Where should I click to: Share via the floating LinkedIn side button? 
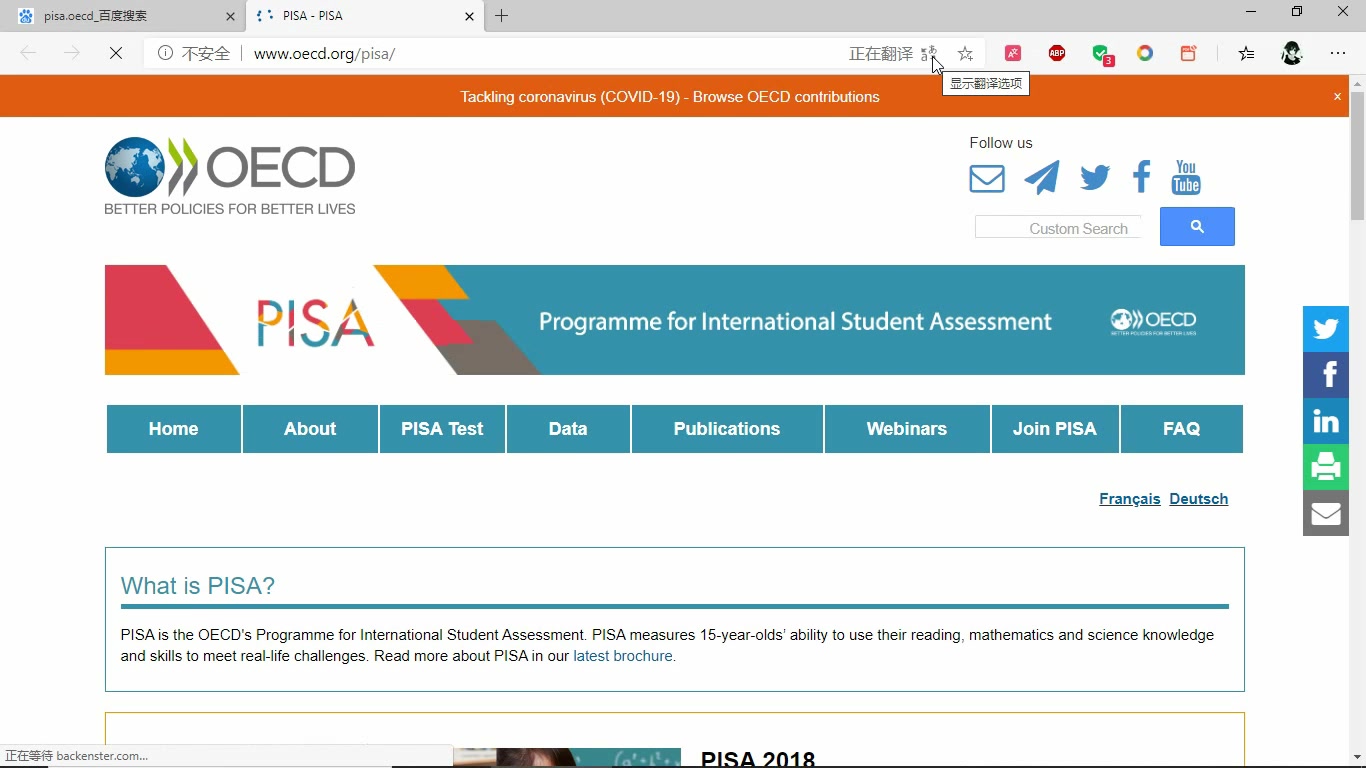point(1326,421)
